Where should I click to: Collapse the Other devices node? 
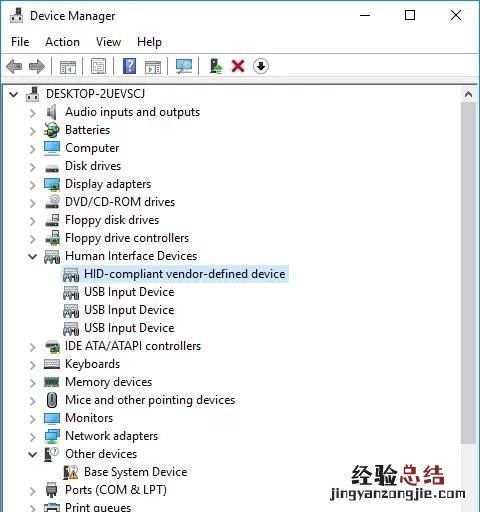tap(33, 455)
